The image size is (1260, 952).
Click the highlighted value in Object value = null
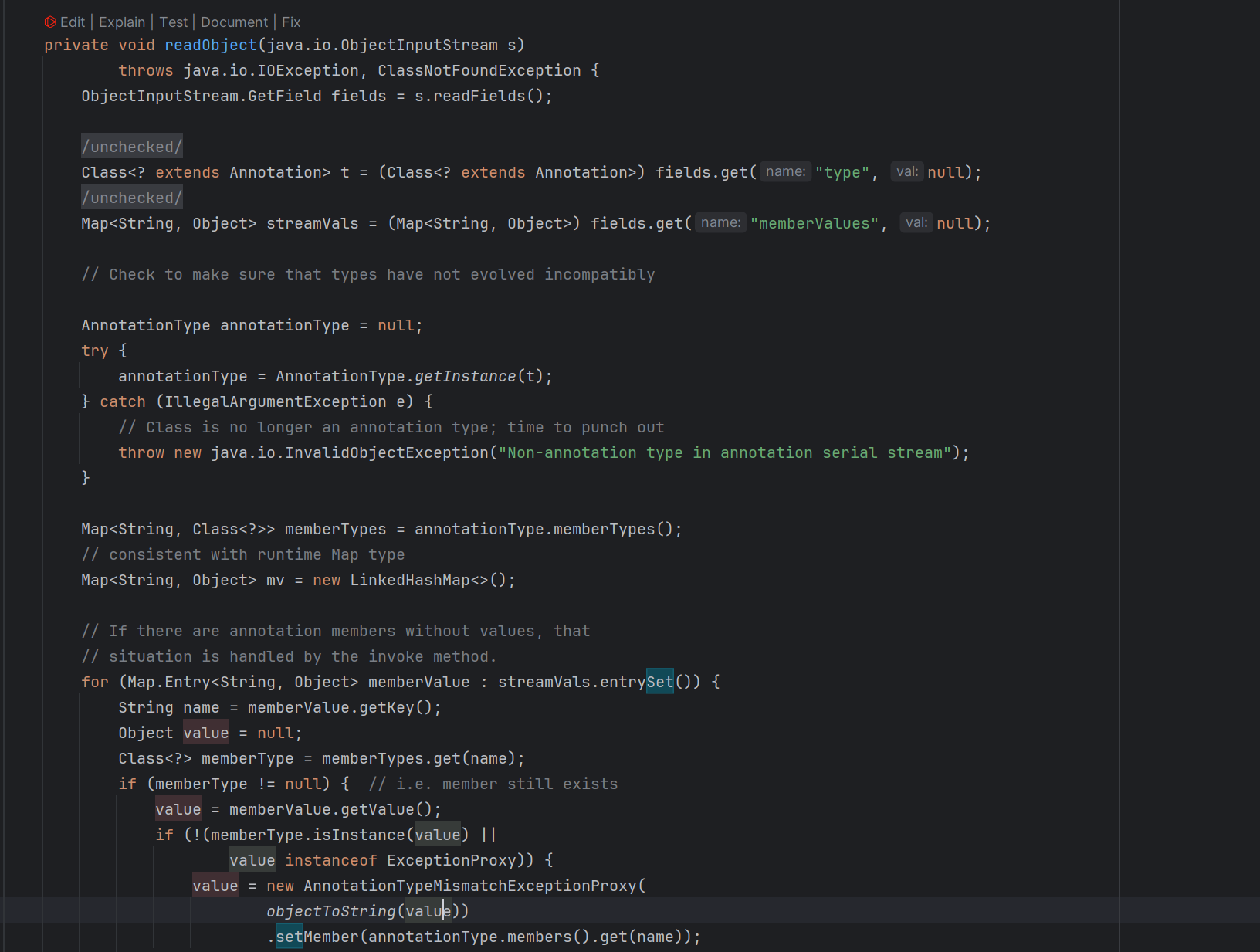pos(206,733)
